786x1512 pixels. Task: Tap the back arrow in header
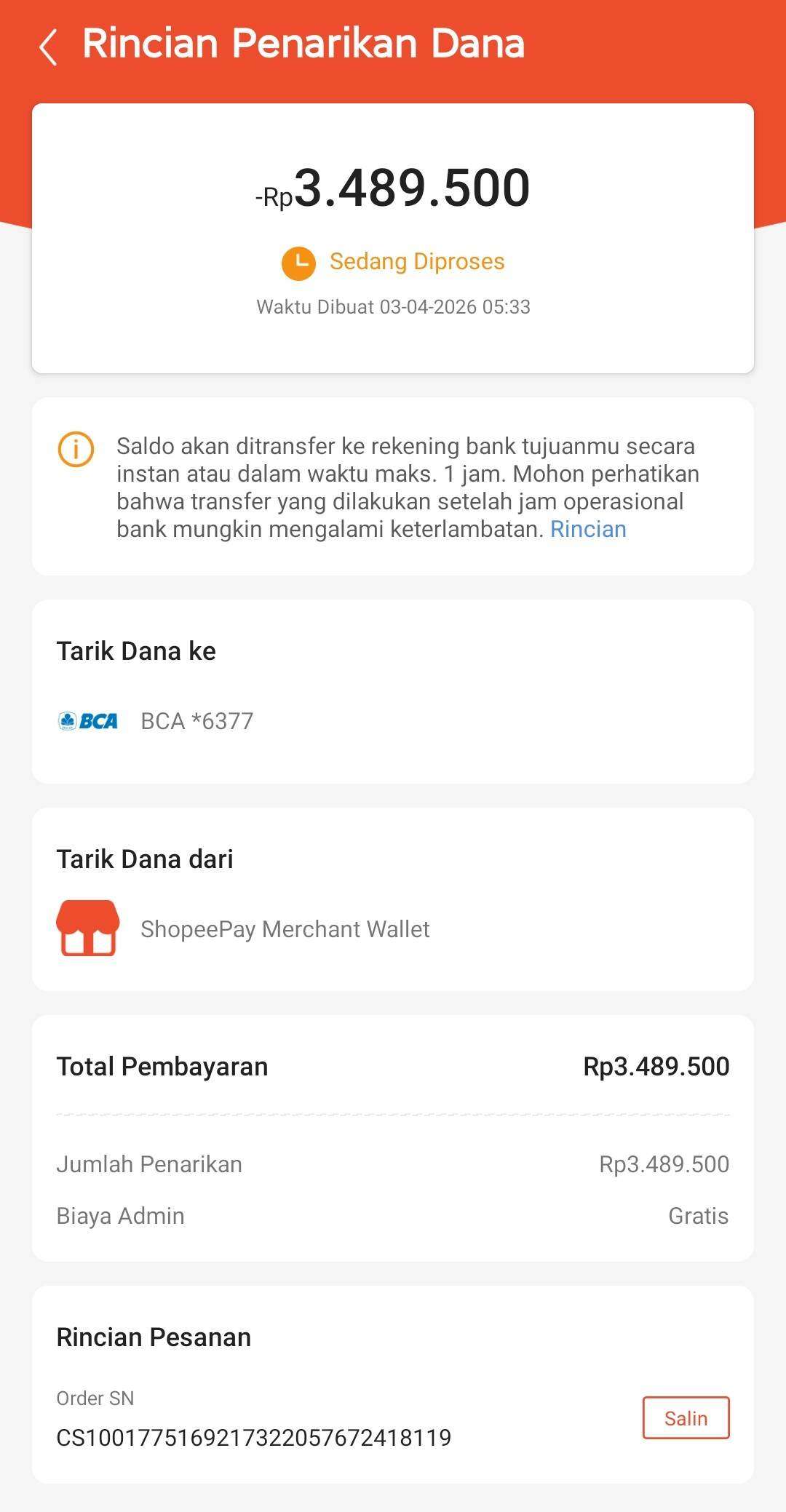click(x=48, y=47)
